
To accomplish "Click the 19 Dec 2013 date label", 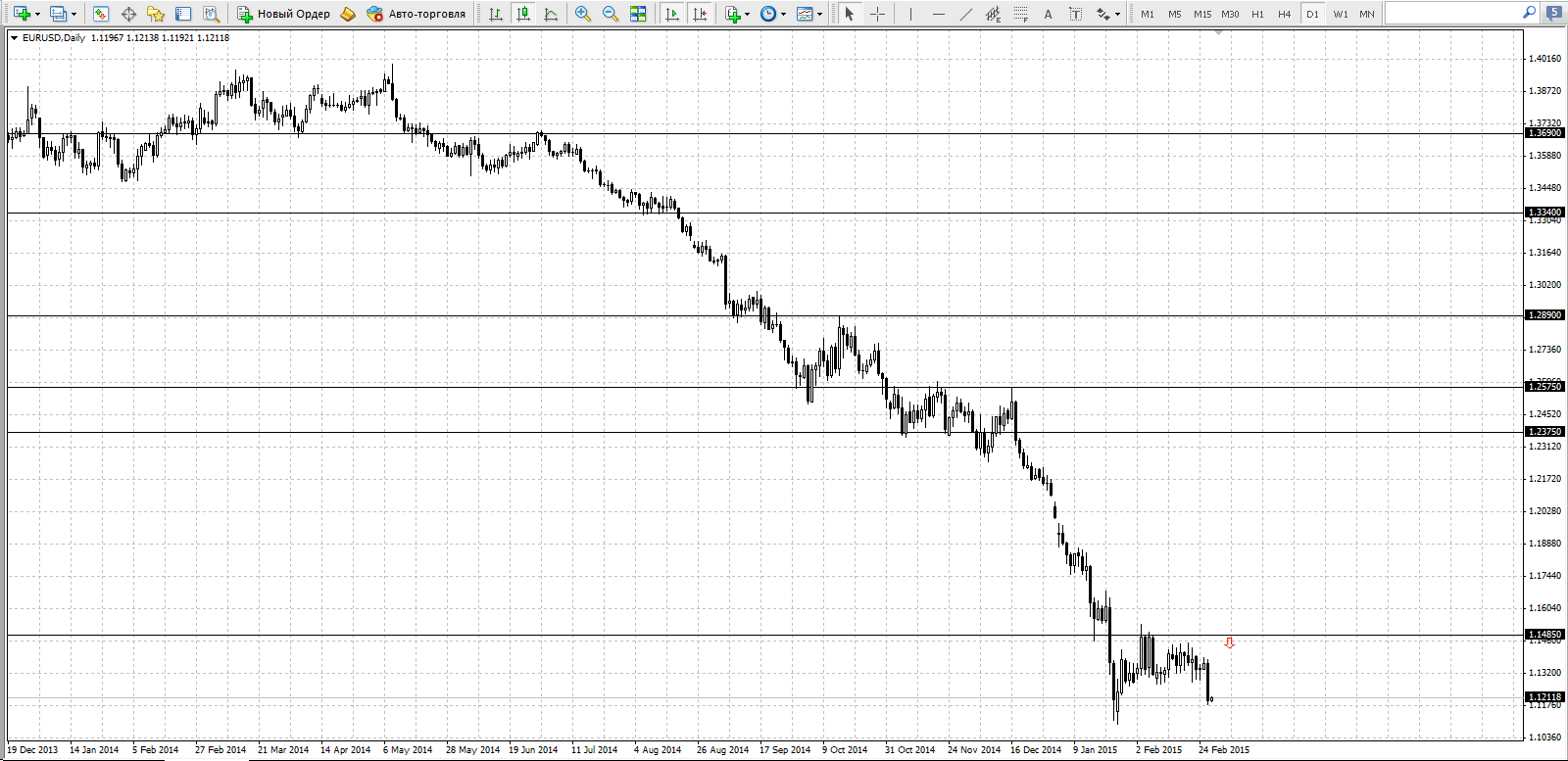I will [x=32, y=750].
